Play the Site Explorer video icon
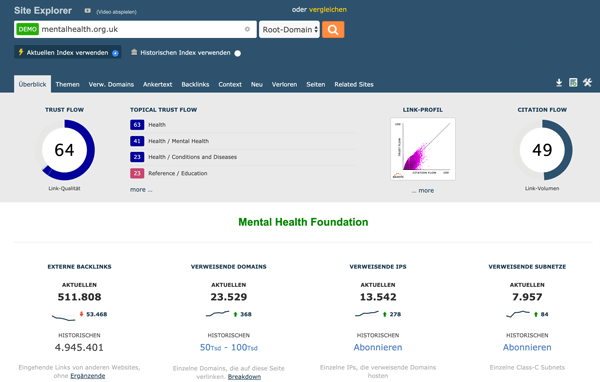Screen dimensions: 600x382 [x=88, y=11]
